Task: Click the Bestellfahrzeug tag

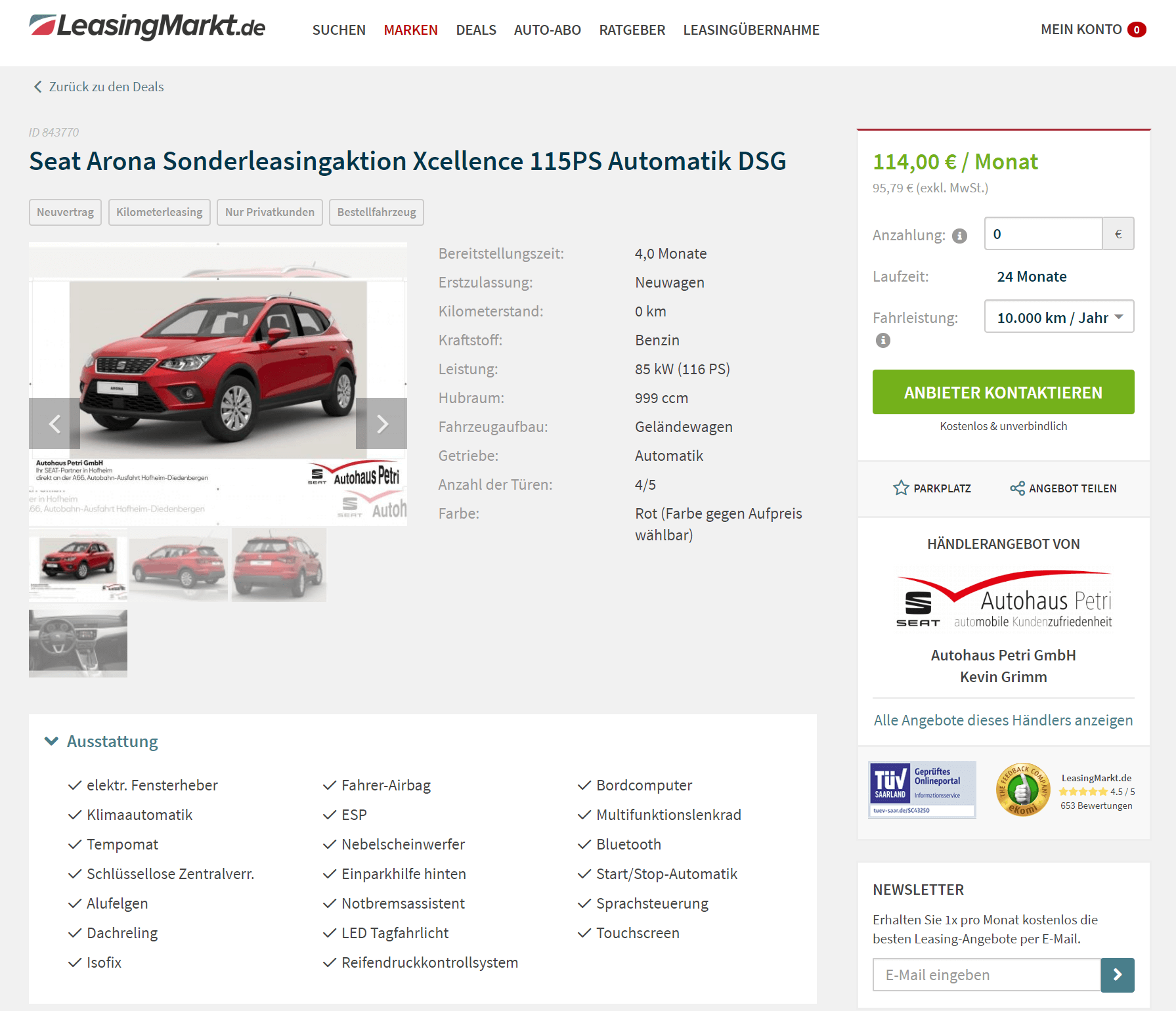Action: pos(377,212)
